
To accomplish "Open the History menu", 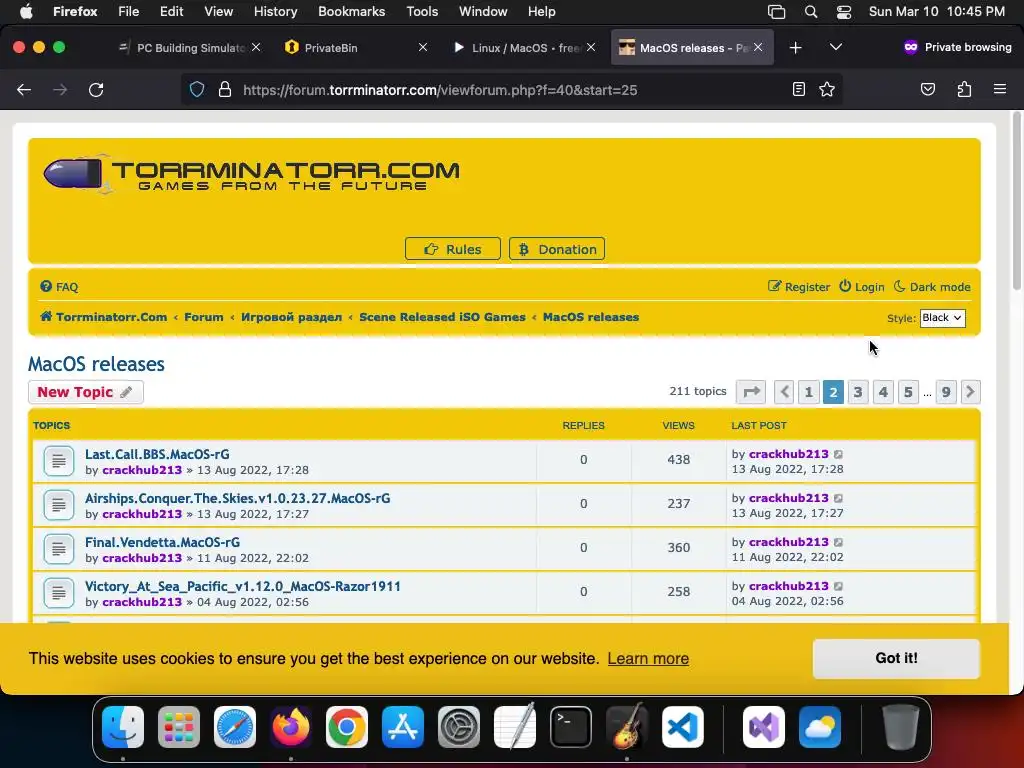I will coord(275,12).
